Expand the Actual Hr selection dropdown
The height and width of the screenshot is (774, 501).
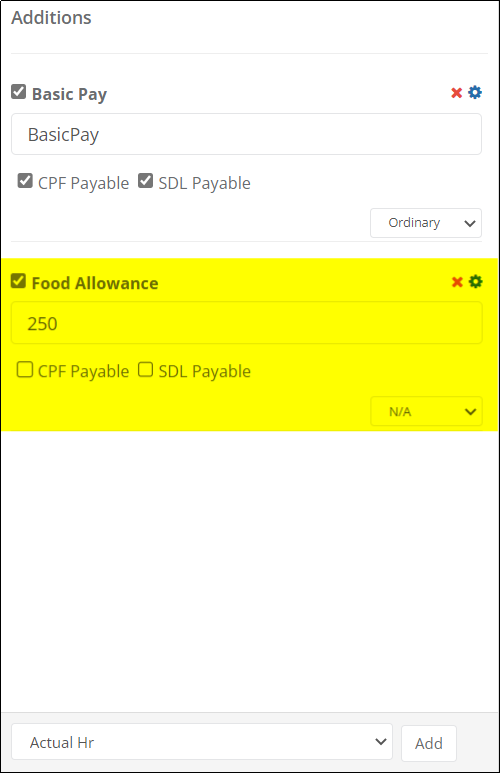[202, 742]
